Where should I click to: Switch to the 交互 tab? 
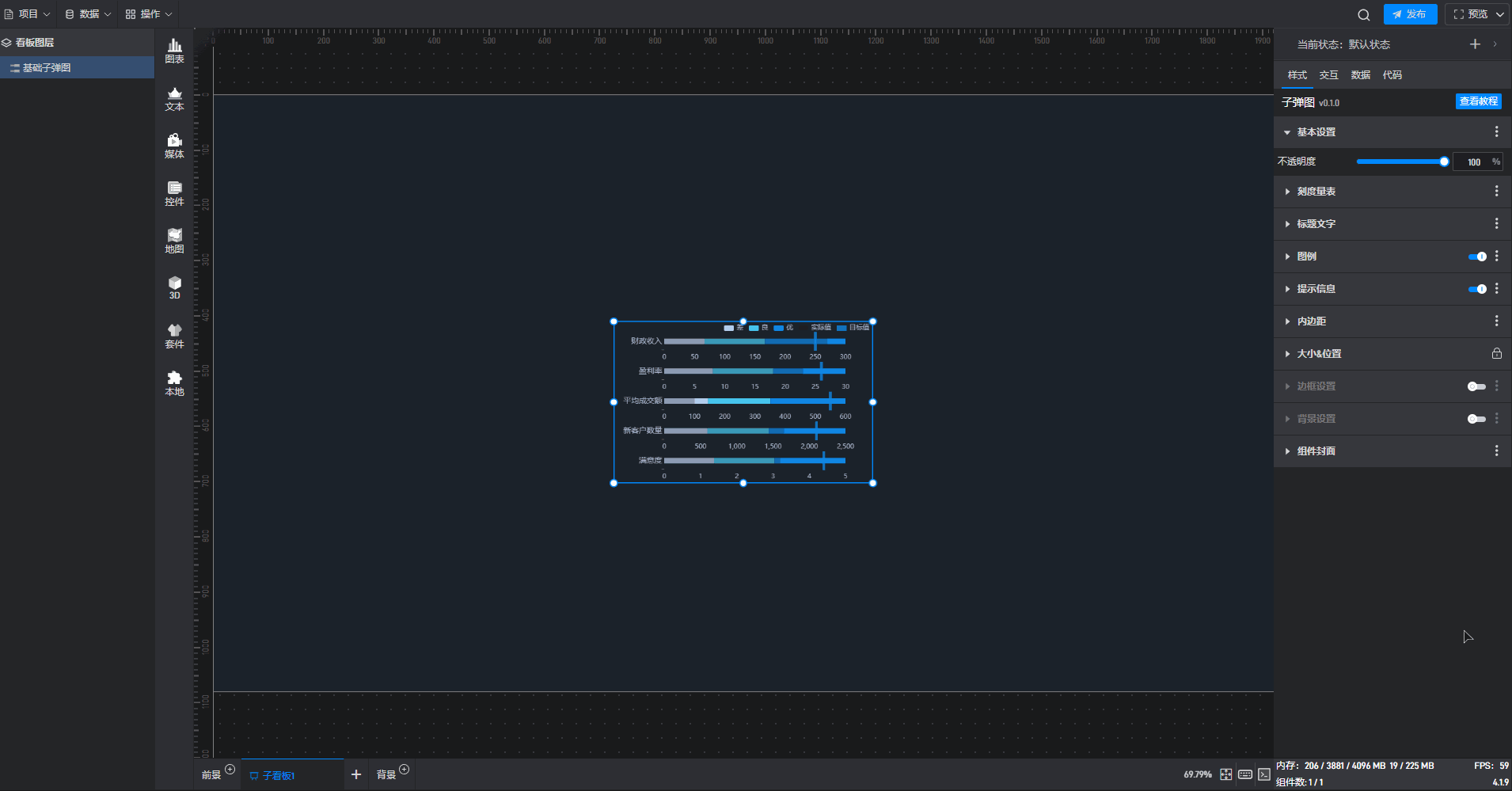[1328, 75]
